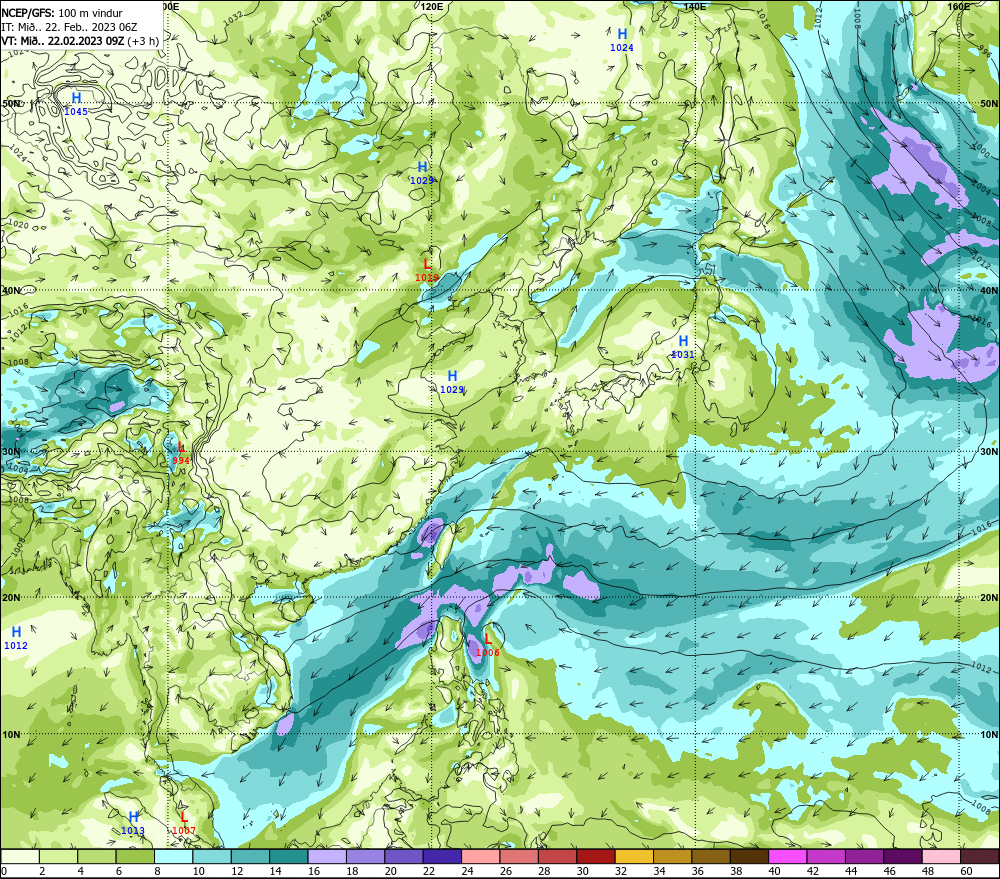Click the L 1019 low-pressure marker

[x=427, y=270]
